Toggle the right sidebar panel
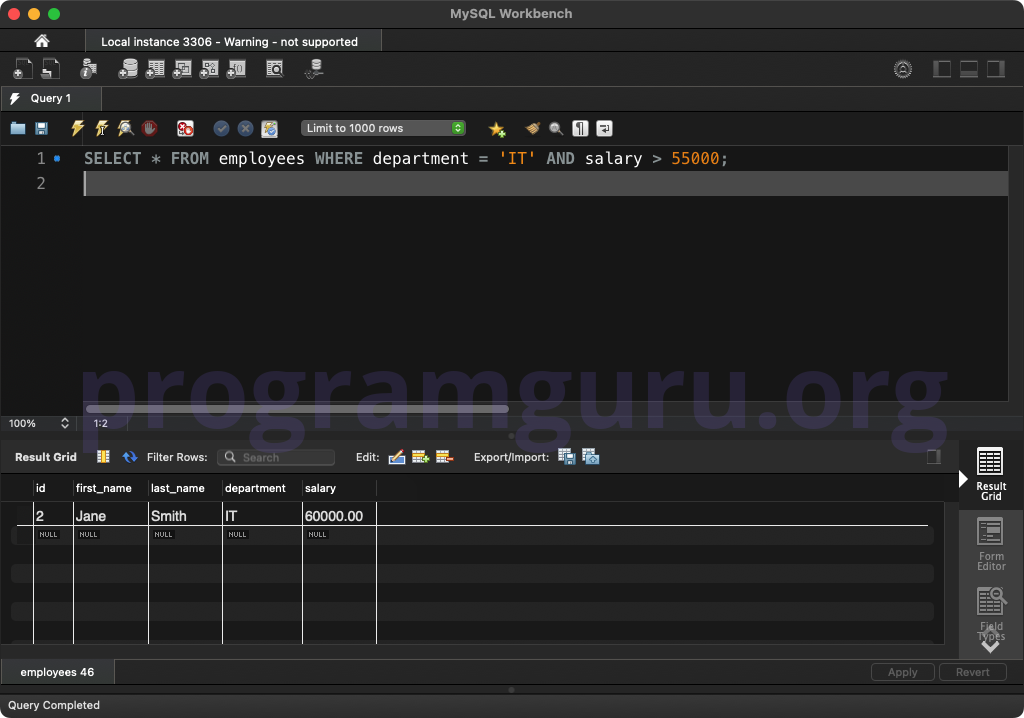This screenshot has height=718, width=1024. coord(995,69)
